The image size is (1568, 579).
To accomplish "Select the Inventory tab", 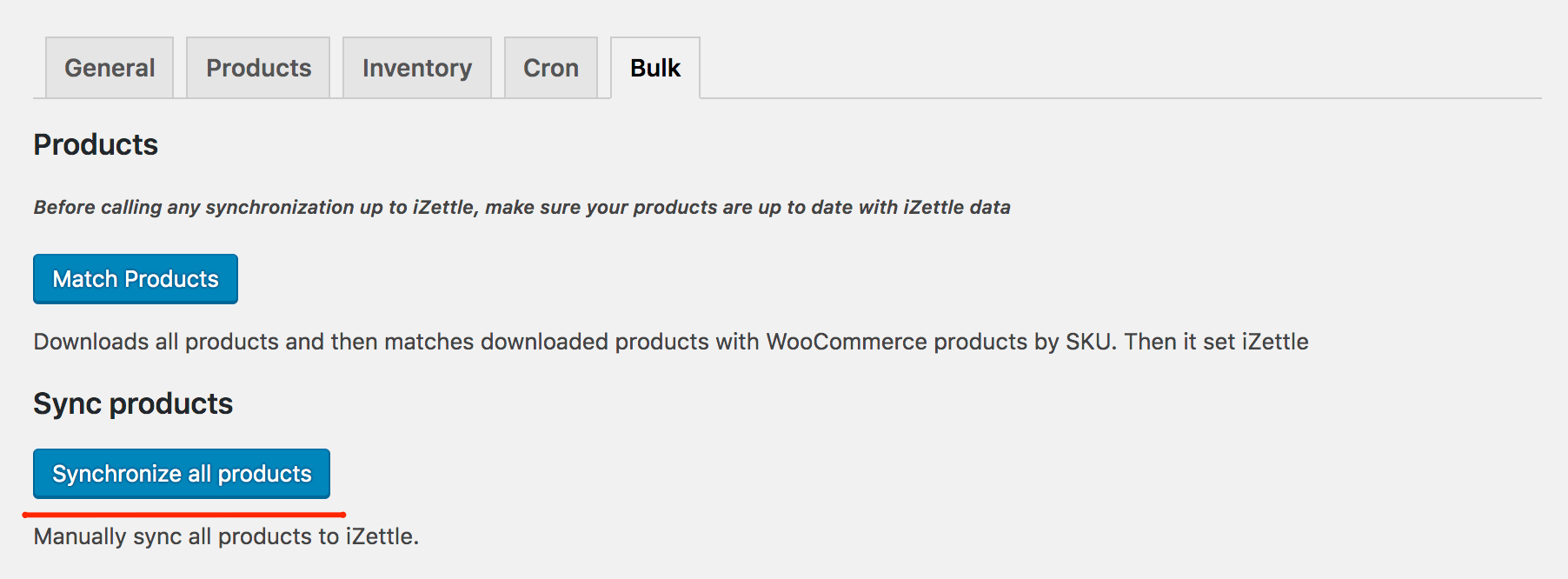I will tap(417, 68).
